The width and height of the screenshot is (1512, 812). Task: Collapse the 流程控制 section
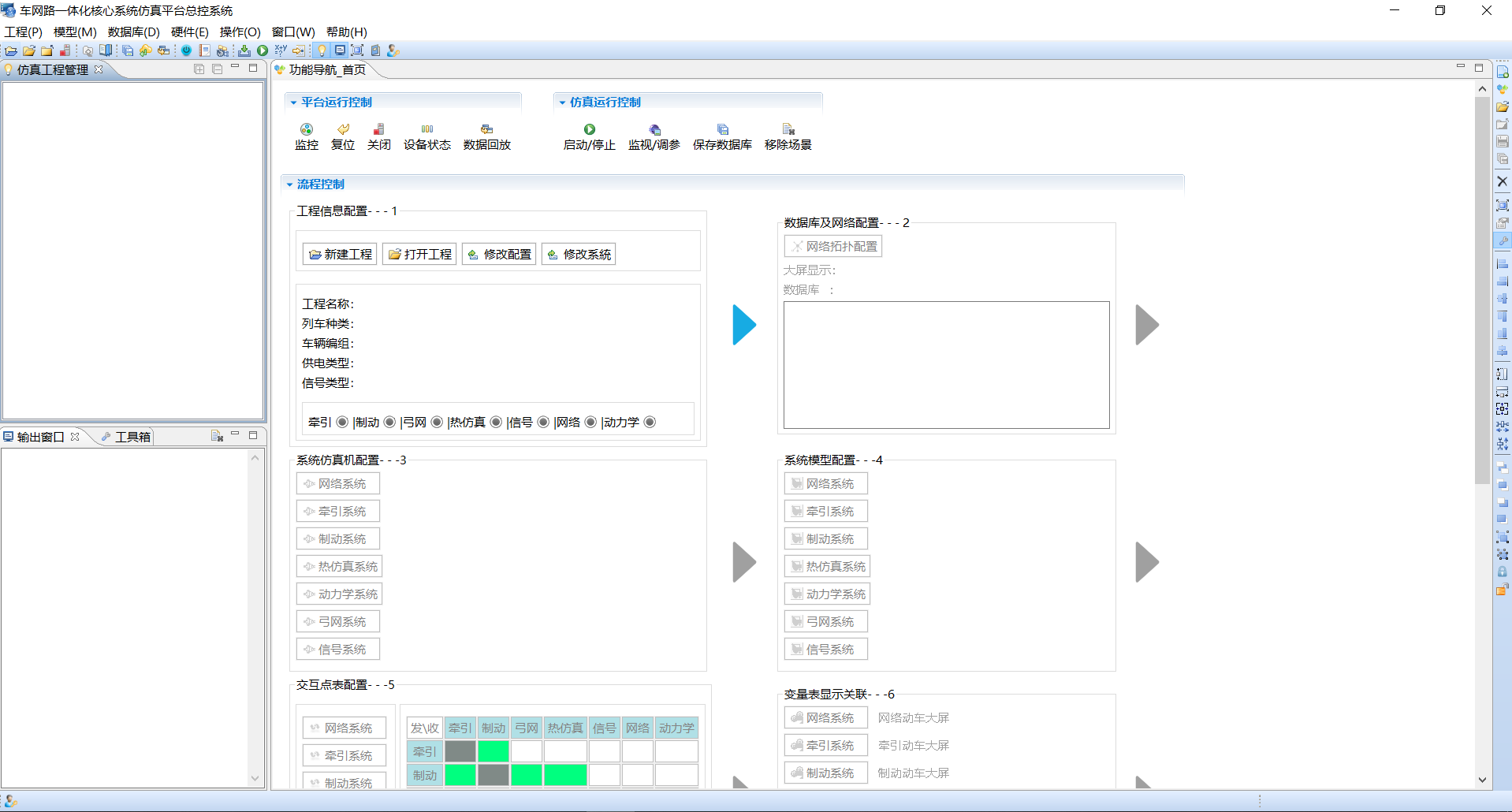coord(289,184)
